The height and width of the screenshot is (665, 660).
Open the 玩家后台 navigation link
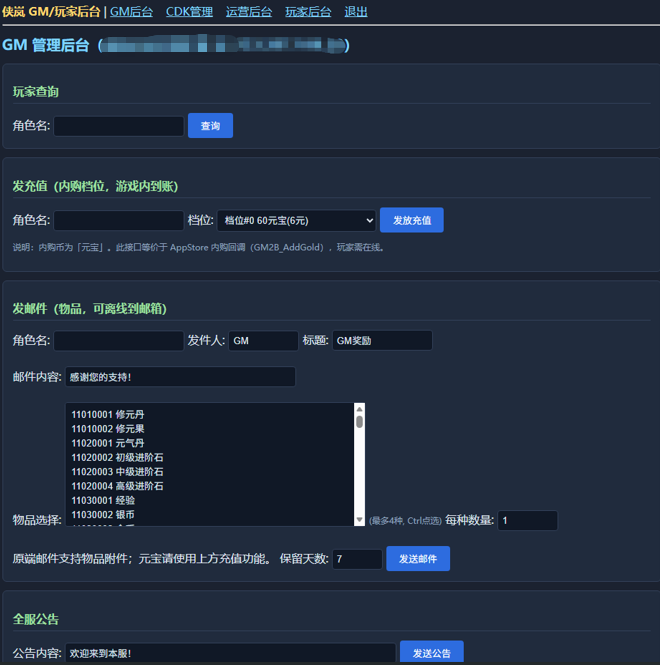(x=308, y=11)
